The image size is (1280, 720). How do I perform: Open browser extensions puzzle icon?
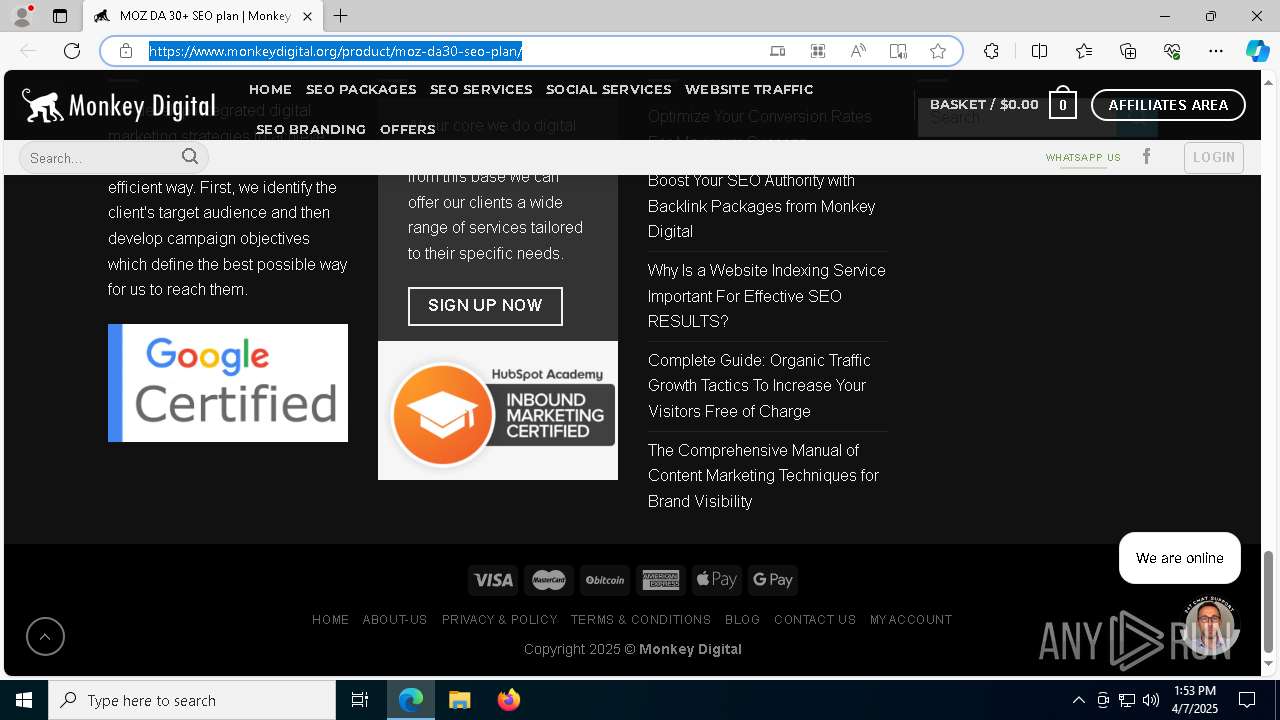point(991,51)
